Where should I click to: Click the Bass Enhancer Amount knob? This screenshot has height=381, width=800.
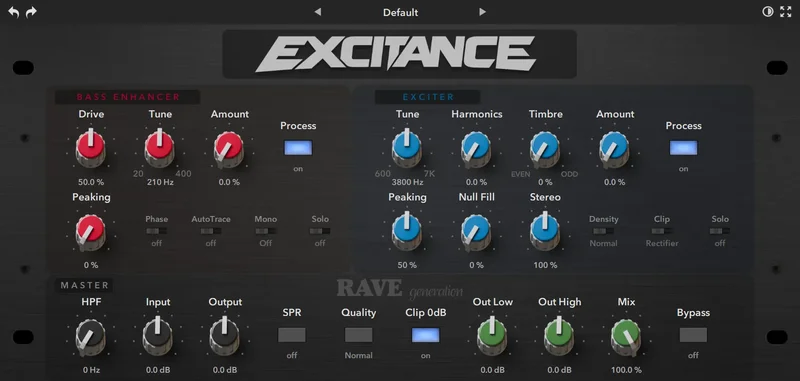click(229, 148)
